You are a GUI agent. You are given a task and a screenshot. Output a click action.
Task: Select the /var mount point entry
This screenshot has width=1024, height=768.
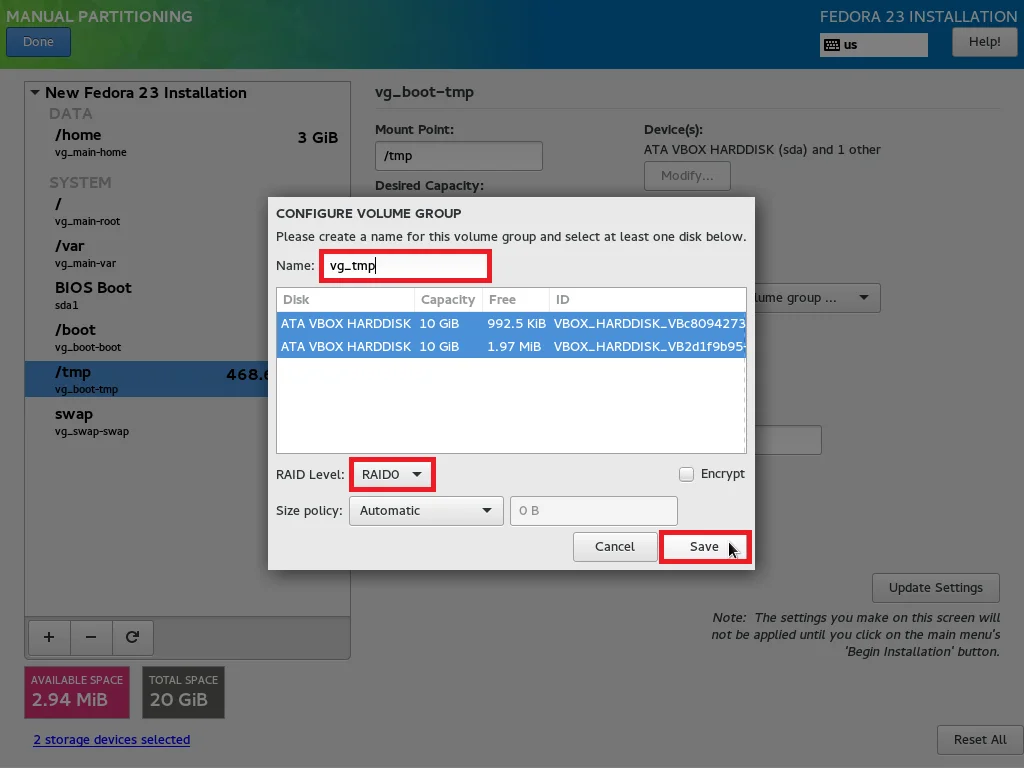click(146, 253)
